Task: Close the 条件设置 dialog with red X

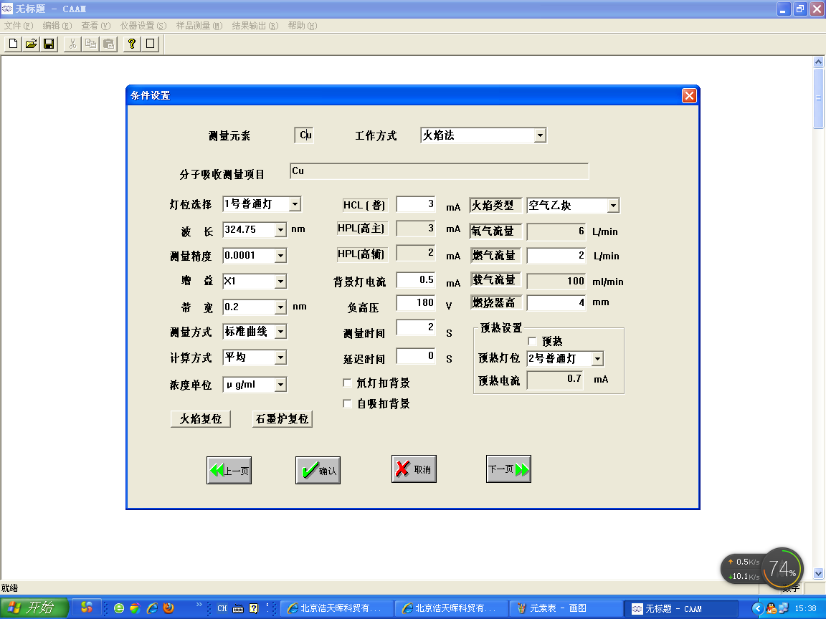Action: [689, 96]
